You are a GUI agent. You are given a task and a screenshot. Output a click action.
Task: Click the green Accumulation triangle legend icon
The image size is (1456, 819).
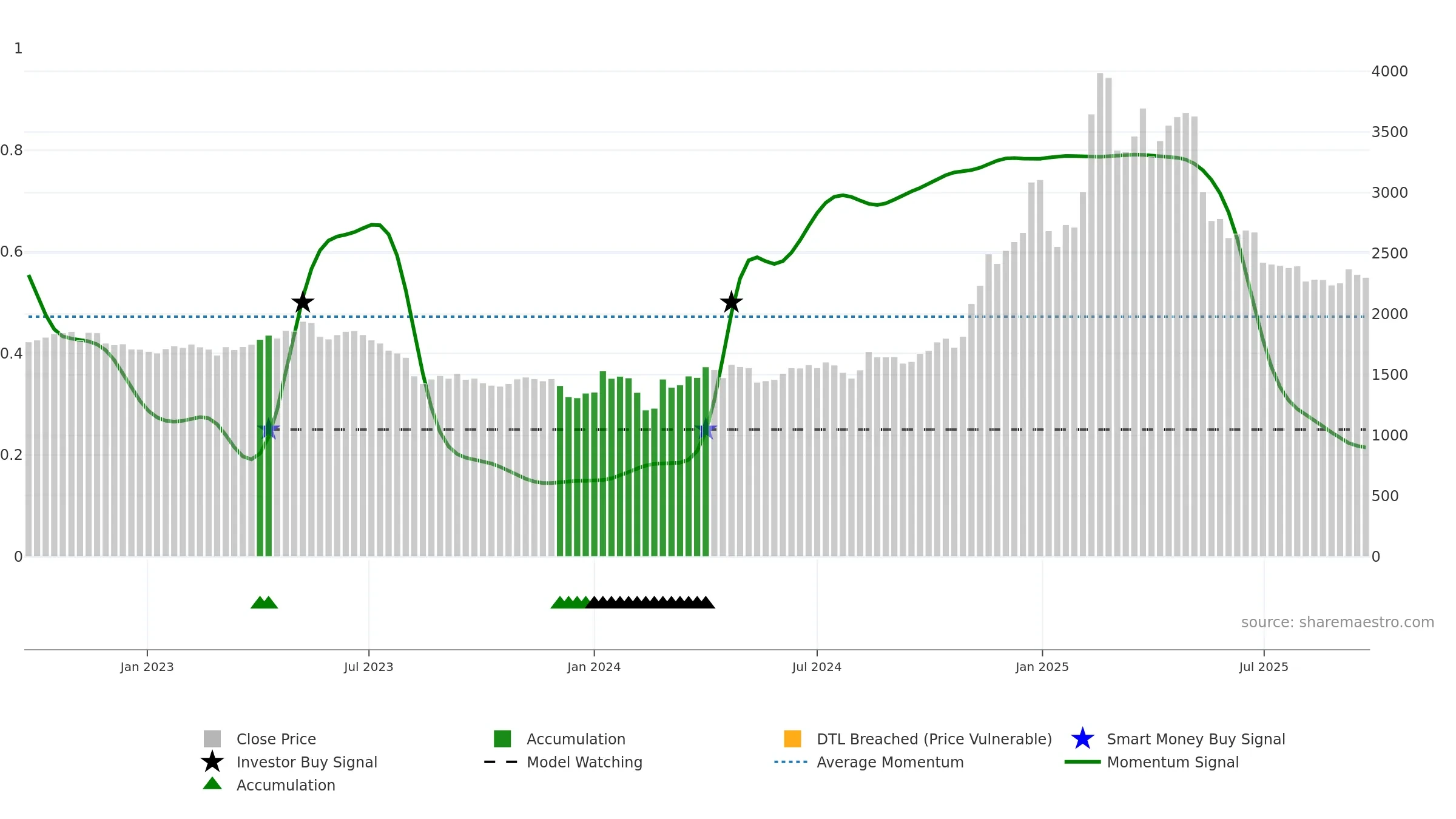pos(212,784)
